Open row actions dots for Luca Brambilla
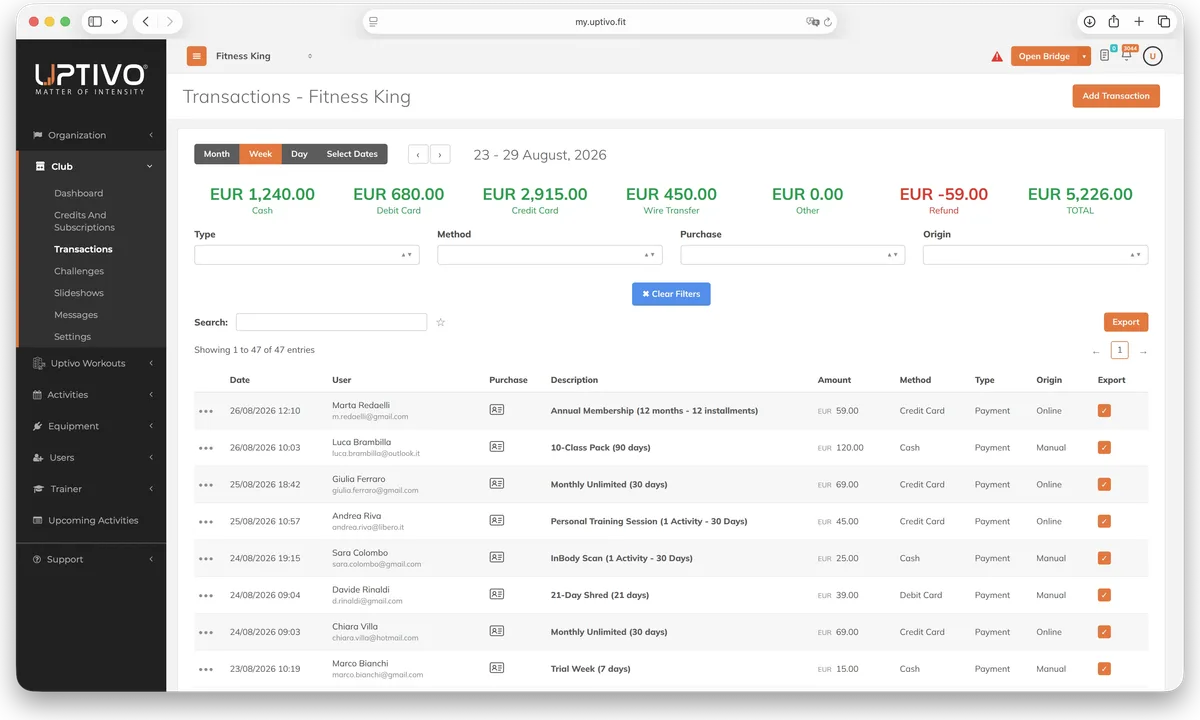The image size is (1200, 720). click(206, 448)
